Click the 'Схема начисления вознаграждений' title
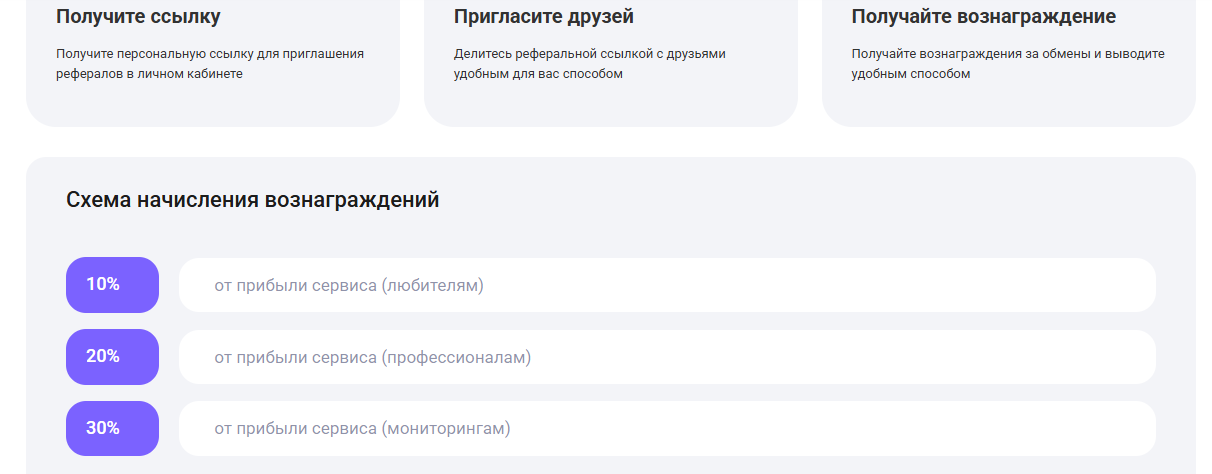This screenshot has height=474, width=1212. [x=252, y=200]
